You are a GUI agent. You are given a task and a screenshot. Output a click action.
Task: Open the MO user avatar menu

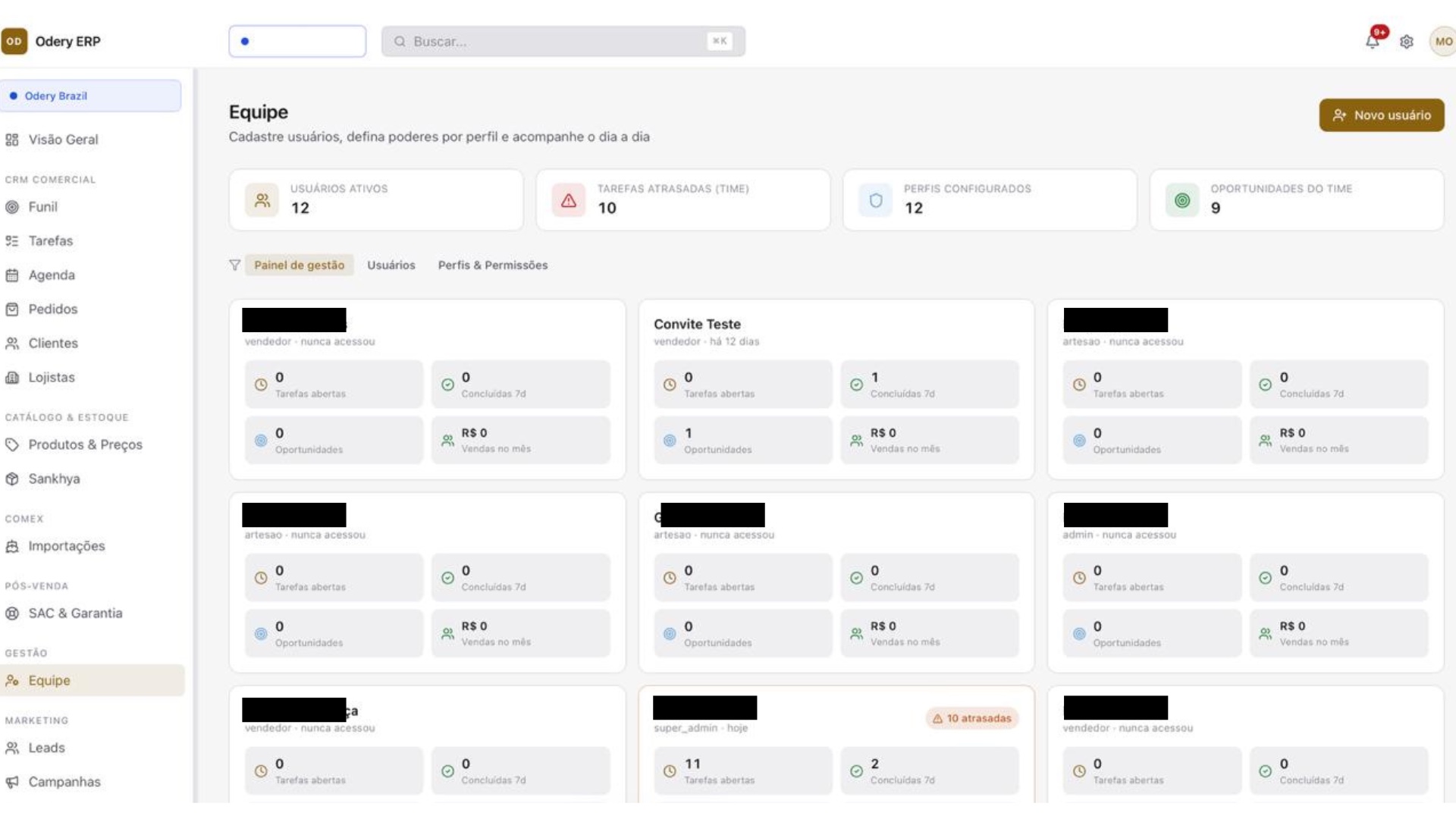1443,42
